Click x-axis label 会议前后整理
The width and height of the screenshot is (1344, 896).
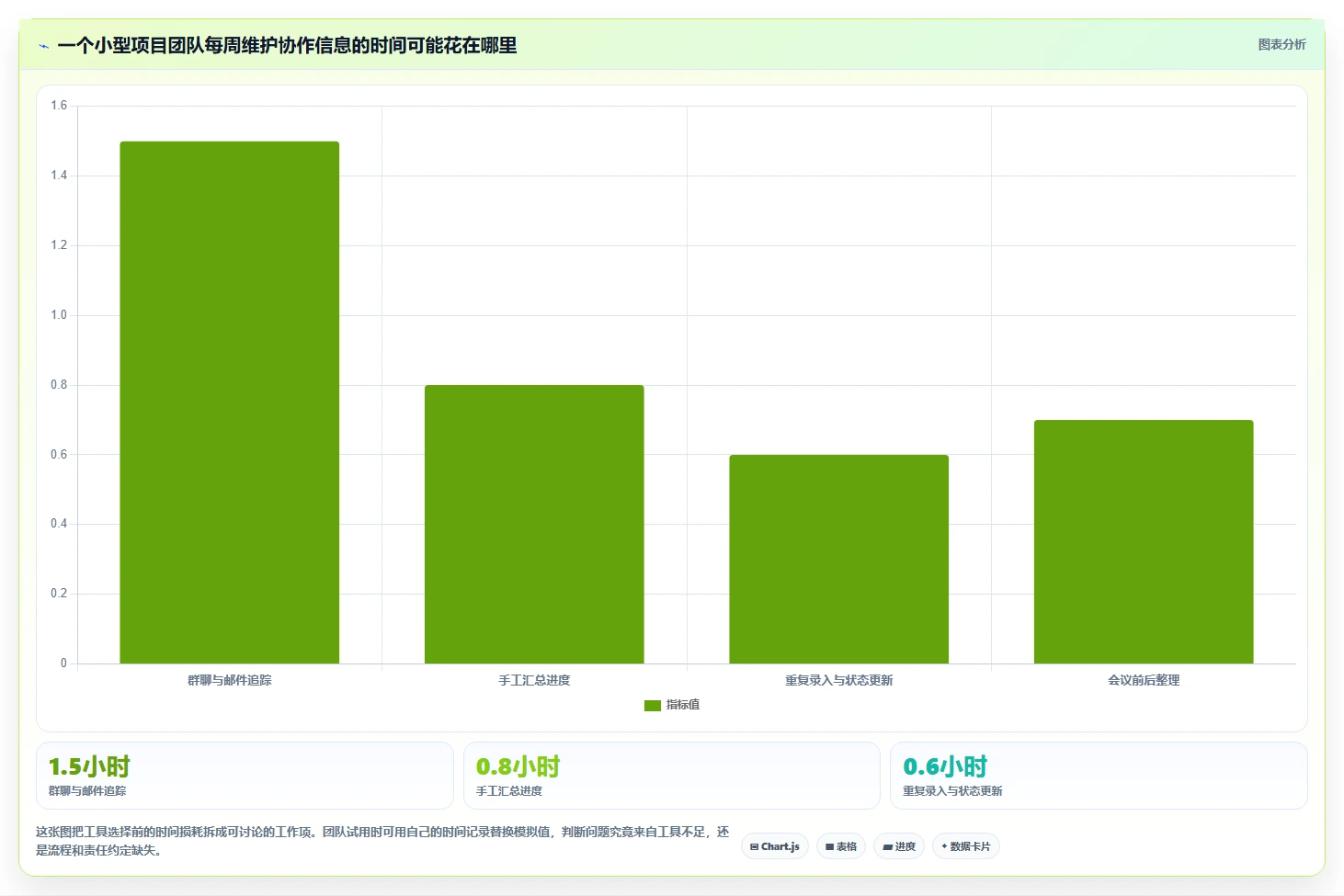1144,680
